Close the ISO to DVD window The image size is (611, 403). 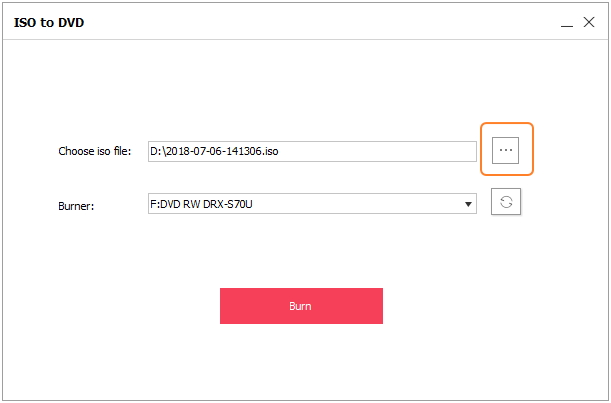[589, 21]
